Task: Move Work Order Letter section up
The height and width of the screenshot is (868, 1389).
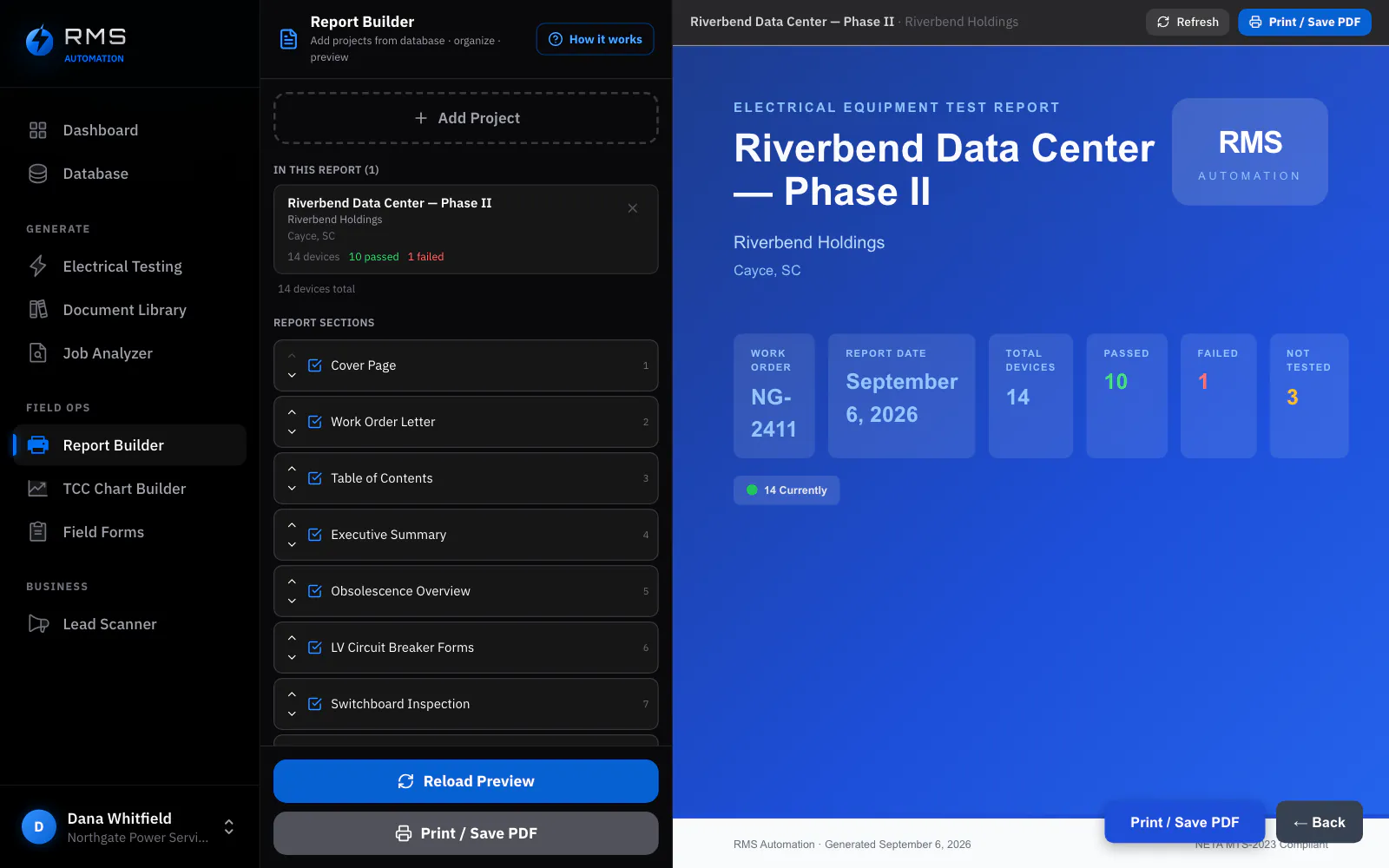Action: coord(292,412)
